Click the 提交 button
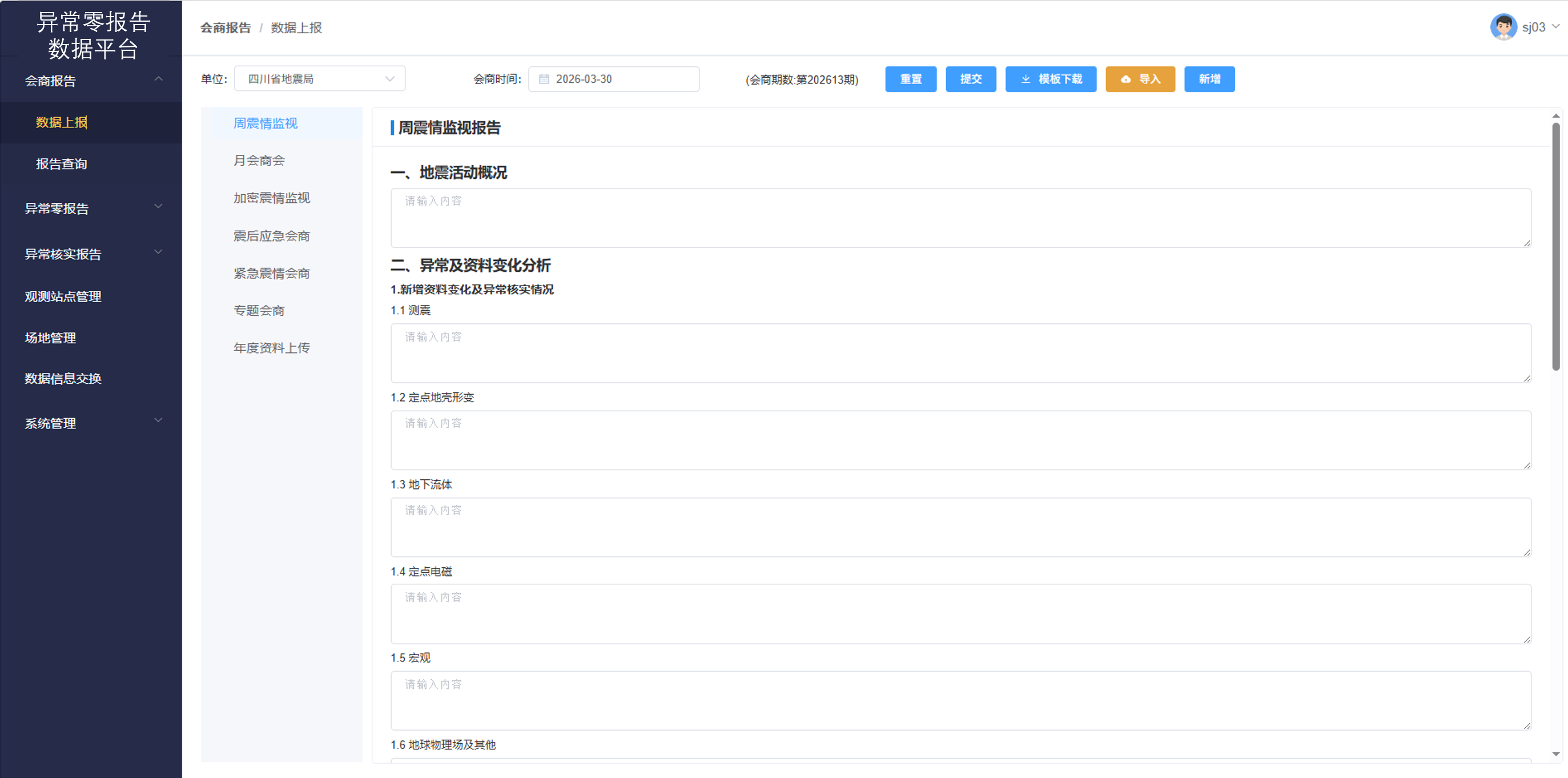 [970, 79]
